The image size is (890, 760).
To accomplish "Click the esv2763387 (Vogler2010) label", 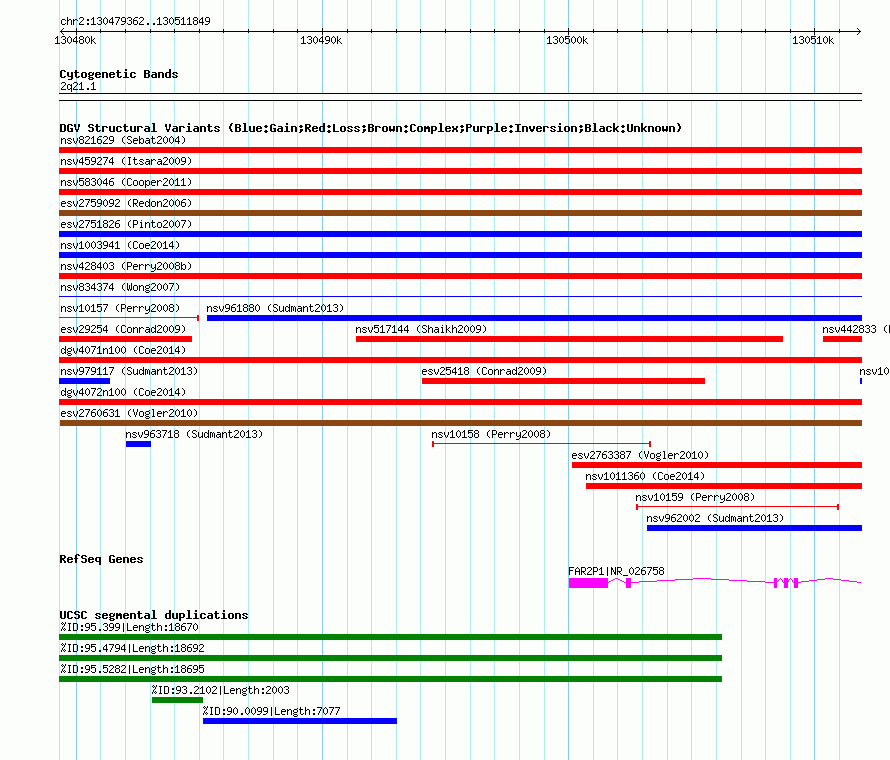I will (640, 455).
